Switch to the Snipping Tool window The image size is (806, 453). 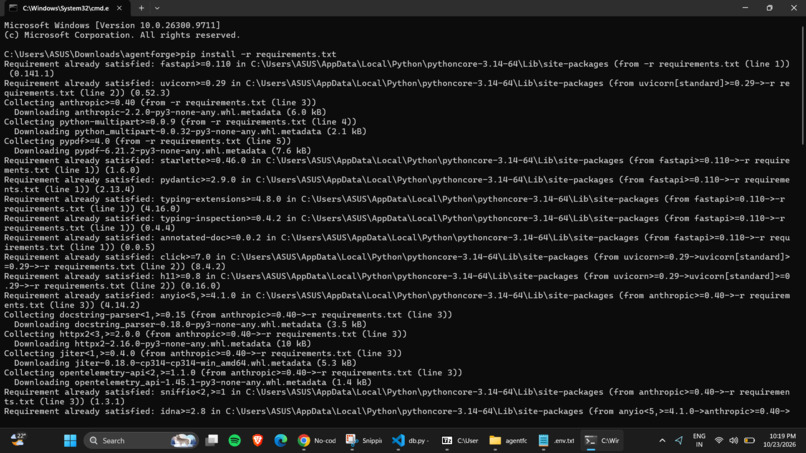click(x=364, y=441)
